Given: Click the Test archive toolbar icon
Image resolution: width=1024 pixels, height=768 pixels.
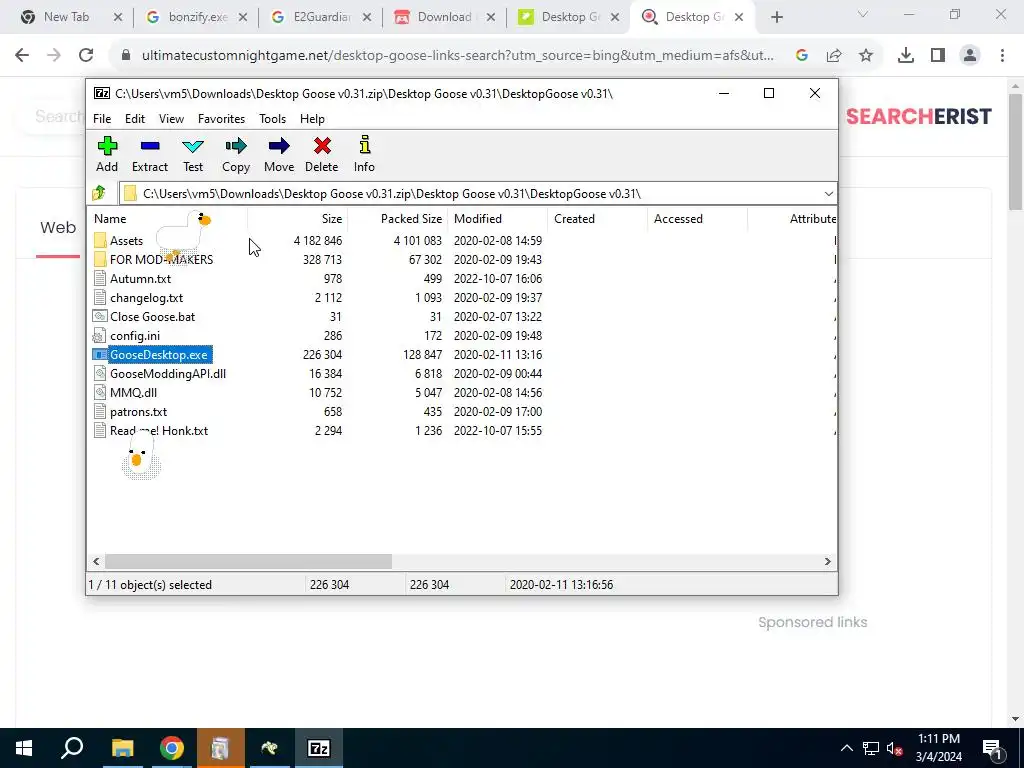Looking at the screenshot, I should [x=193, y=154].
